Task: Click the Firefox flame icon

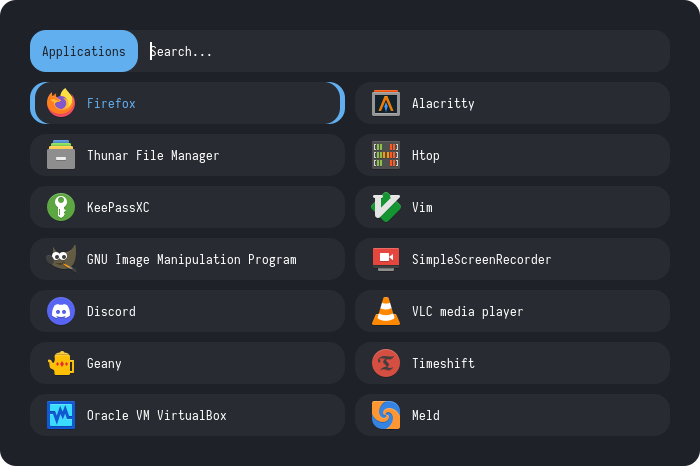Action: (x=61, y=103)
